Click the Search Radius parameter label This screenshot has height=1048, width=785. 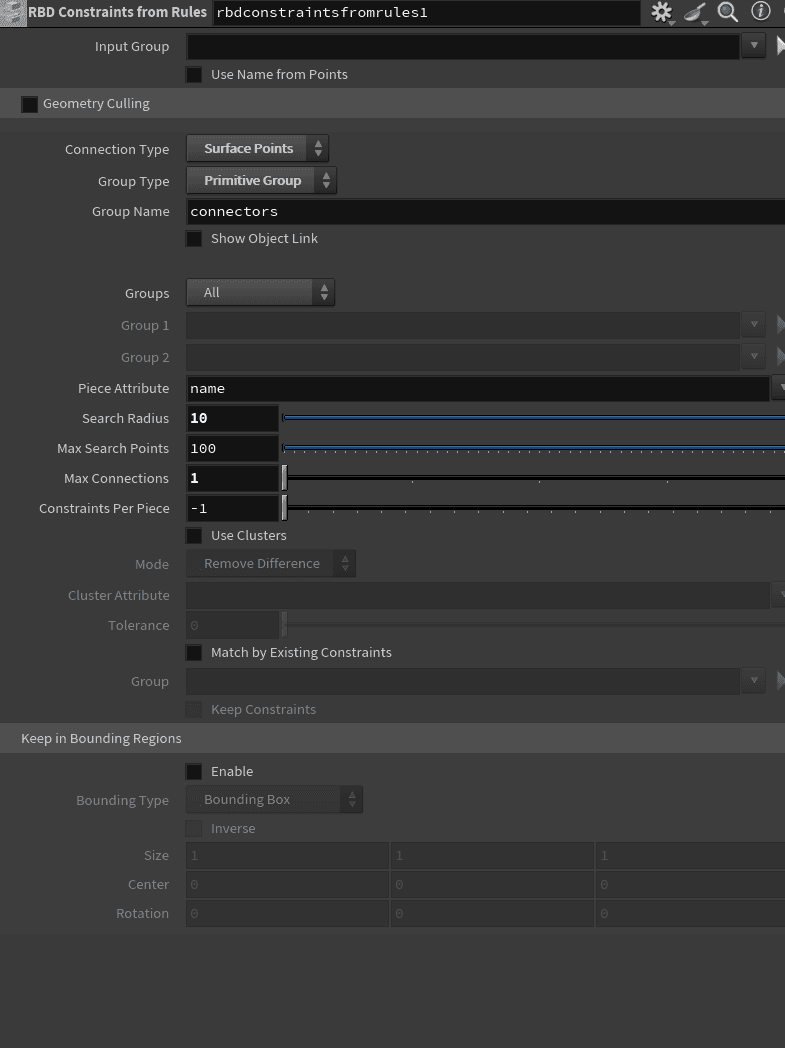(126, 418)
